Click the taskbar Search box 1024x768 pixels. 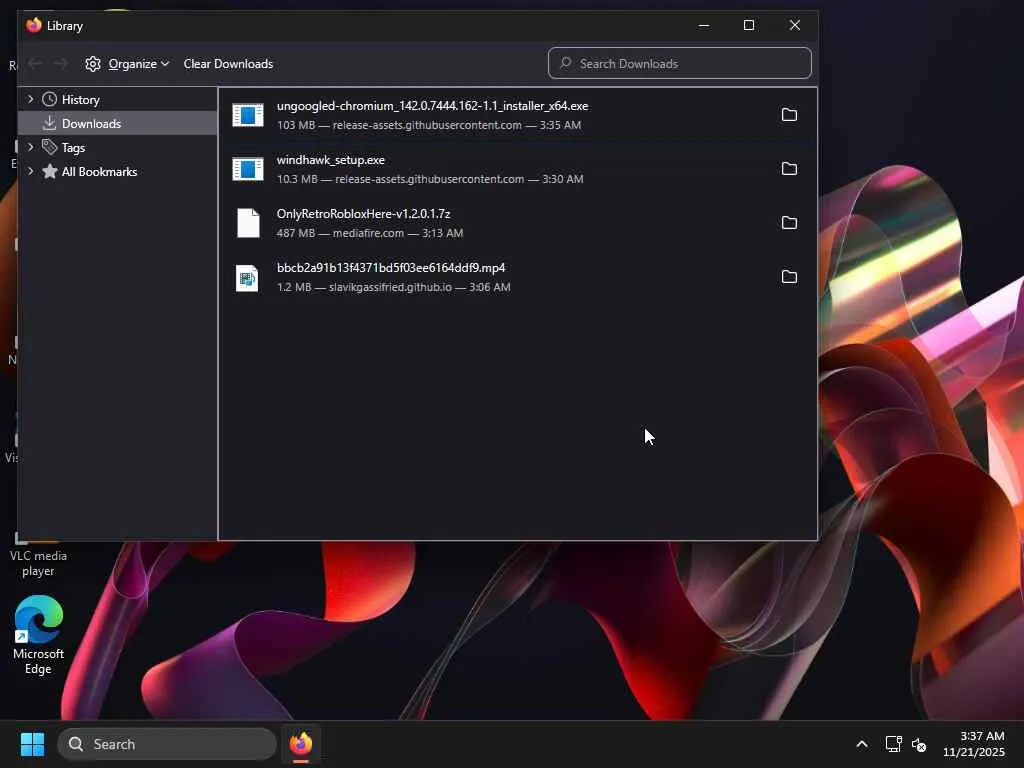(167, 744)
